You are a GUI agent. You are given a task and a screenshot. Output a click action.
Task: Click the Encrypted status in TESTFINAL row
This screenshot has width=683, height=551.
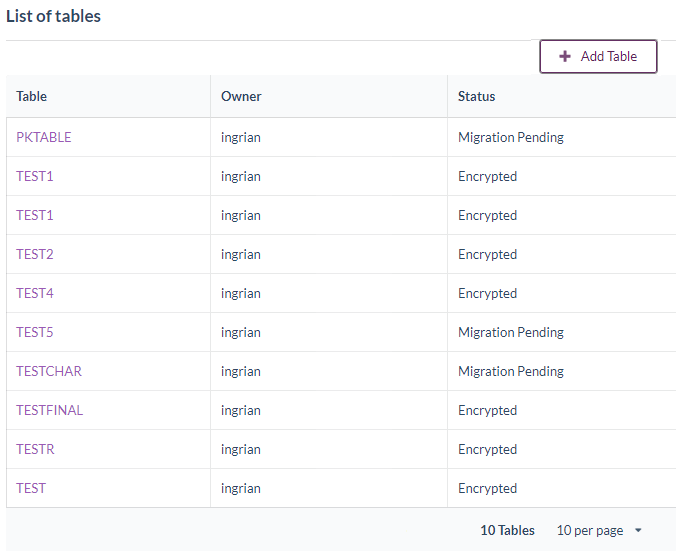tap(487, 410)
